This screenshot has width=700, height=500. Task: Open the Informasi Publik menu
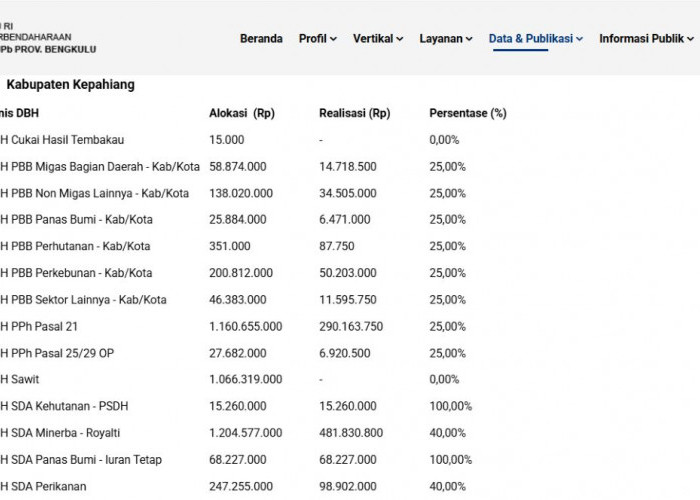tap(642, 39)
